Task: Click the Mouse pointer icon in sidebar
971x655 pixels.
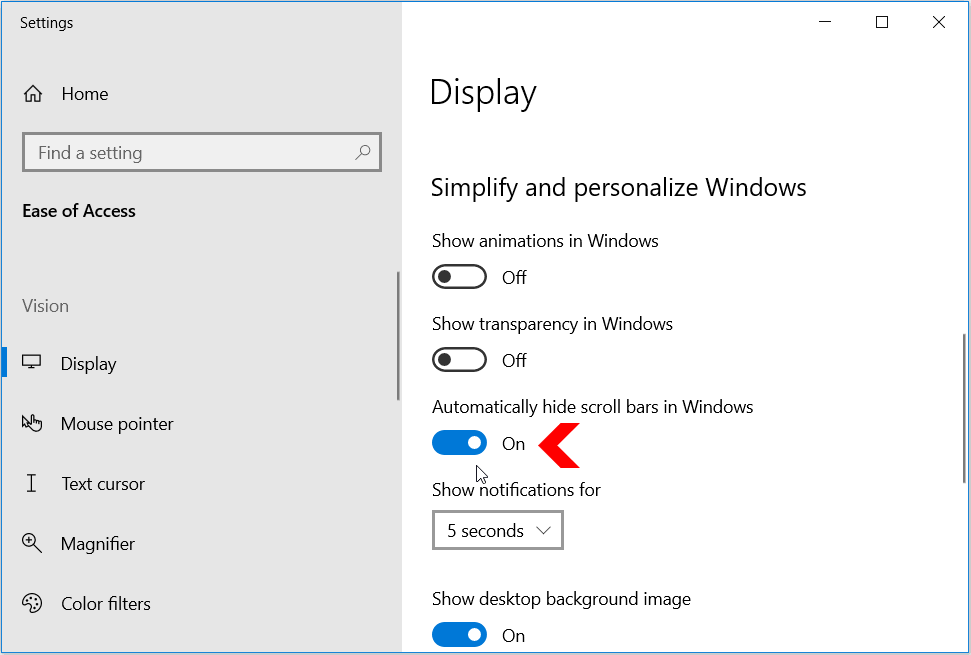Action: coord(32,424)
